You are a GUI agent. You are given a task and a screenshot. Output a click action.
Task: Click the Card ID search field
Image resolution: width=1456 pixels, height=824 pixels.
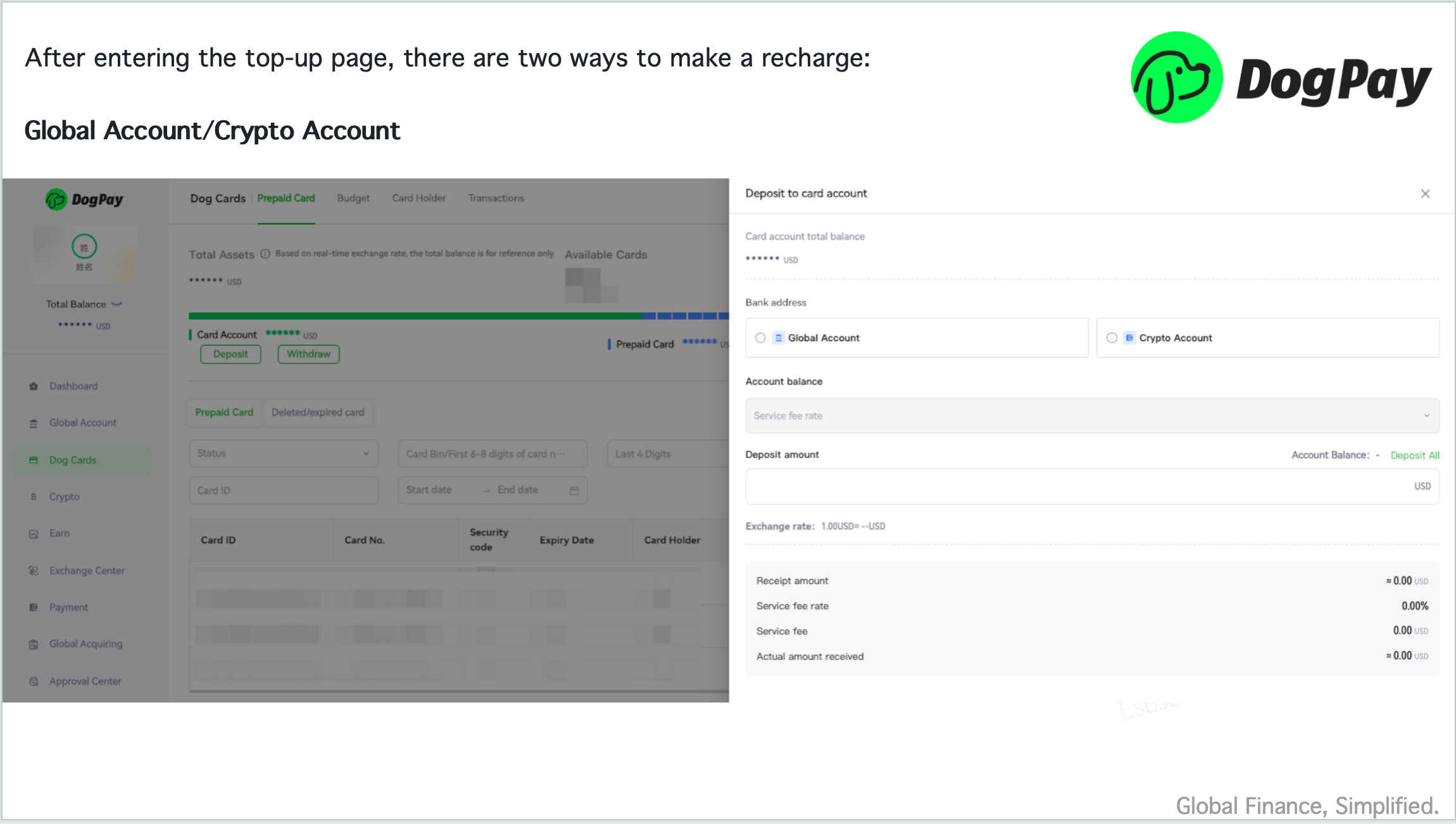pos(284,490)
